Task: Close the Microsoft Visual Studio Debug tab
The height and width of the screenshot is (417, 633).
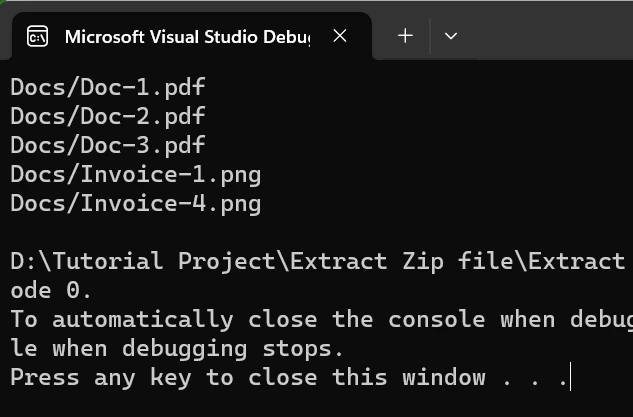Action: click(x=340, y=36)
